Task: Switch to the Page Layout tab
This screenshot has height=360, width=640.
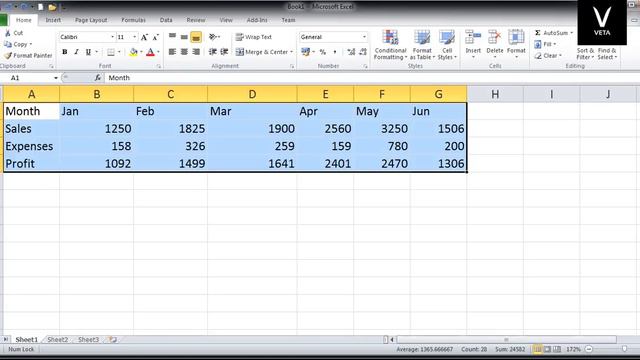Action: click(91, 20)
